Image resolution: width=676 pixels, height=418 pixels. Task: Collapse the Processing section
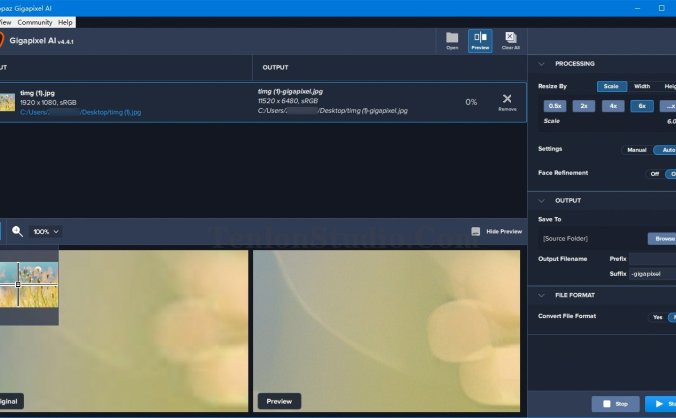pos(540,63)
